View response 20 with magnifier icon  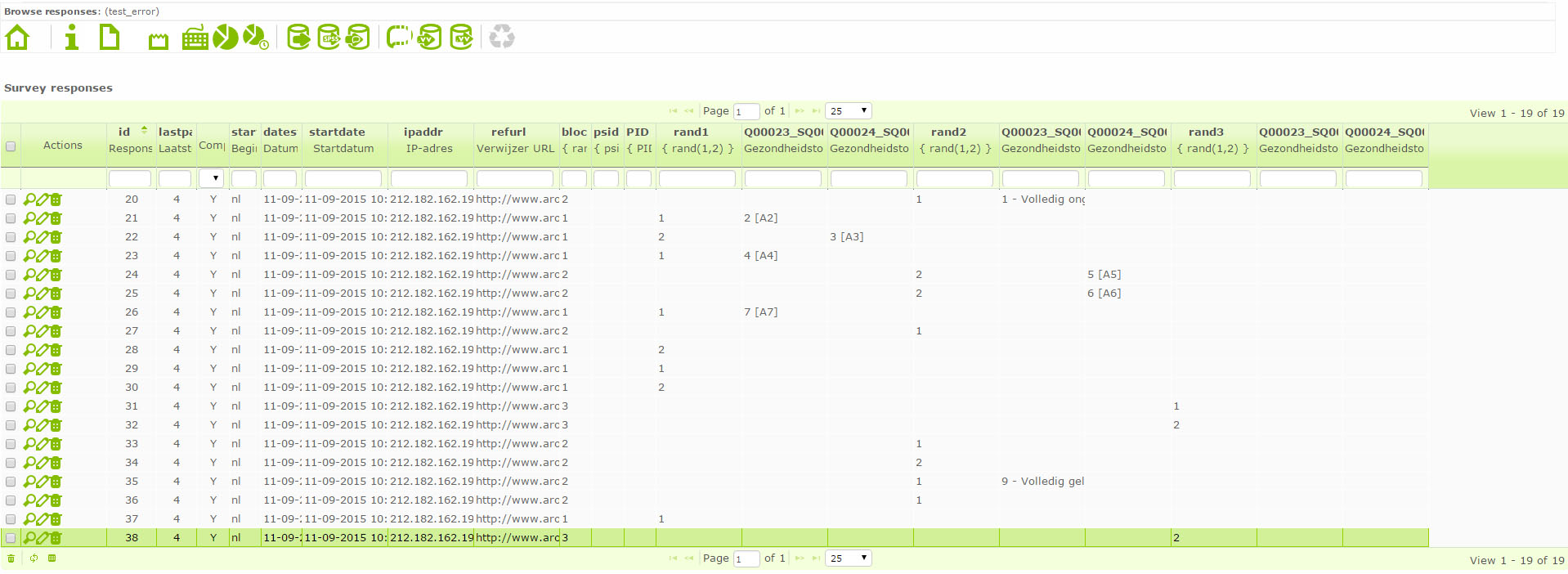[x=29, y=200]
